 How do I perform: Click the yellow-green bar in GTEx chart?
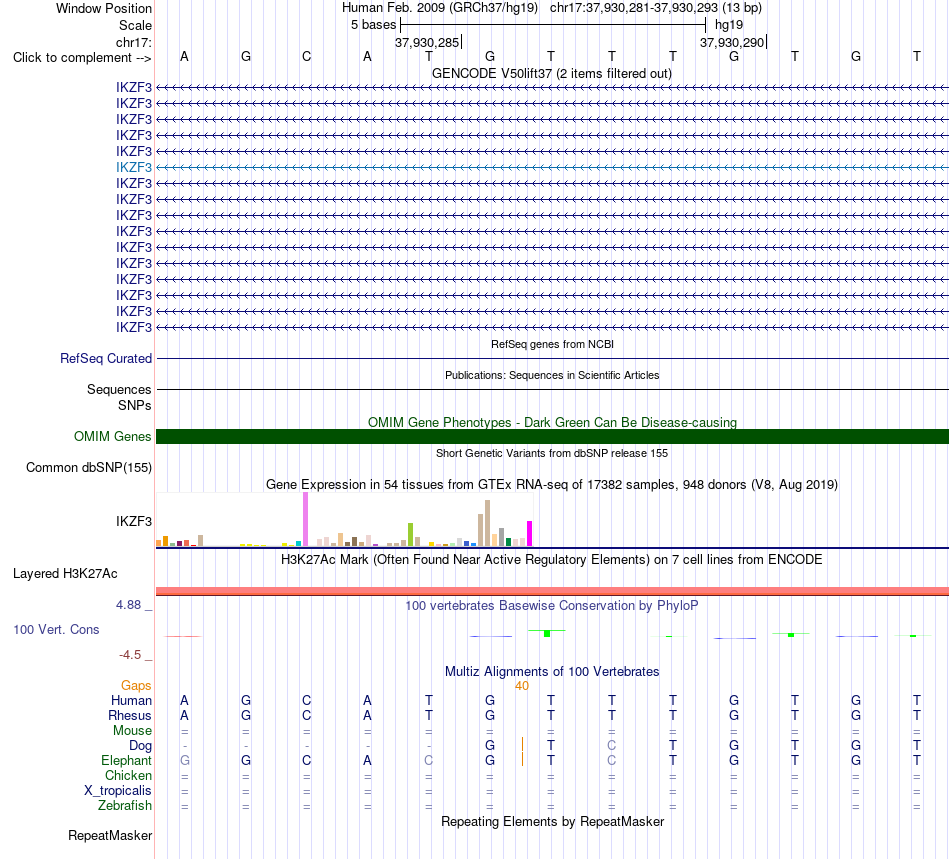tap(410, 535)
